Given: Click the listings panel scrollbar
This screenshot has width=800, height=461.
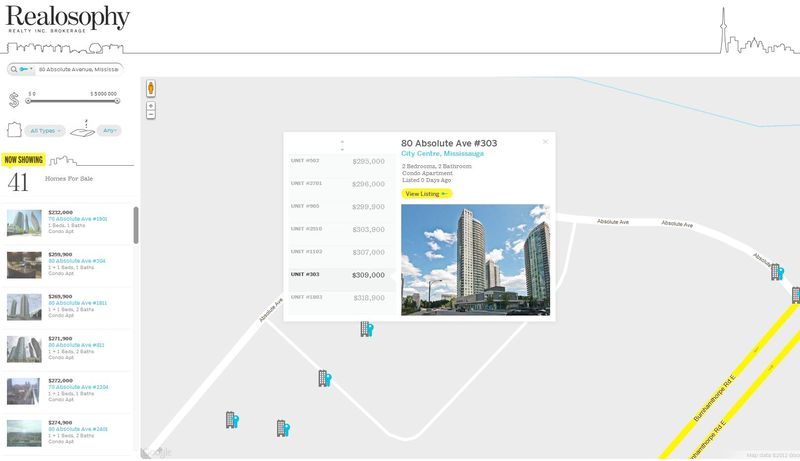Looking at the screenshot, I should (136, 225).
